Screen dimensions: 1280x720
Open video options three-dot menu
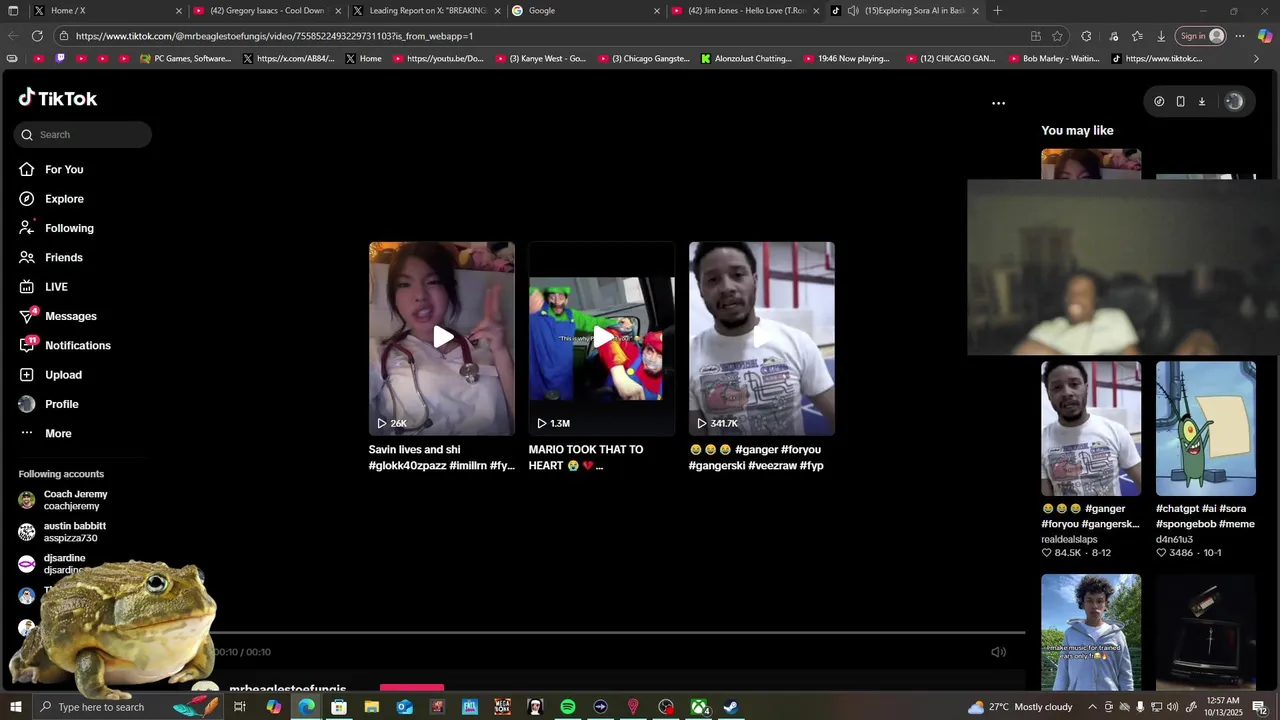[998, 103]
